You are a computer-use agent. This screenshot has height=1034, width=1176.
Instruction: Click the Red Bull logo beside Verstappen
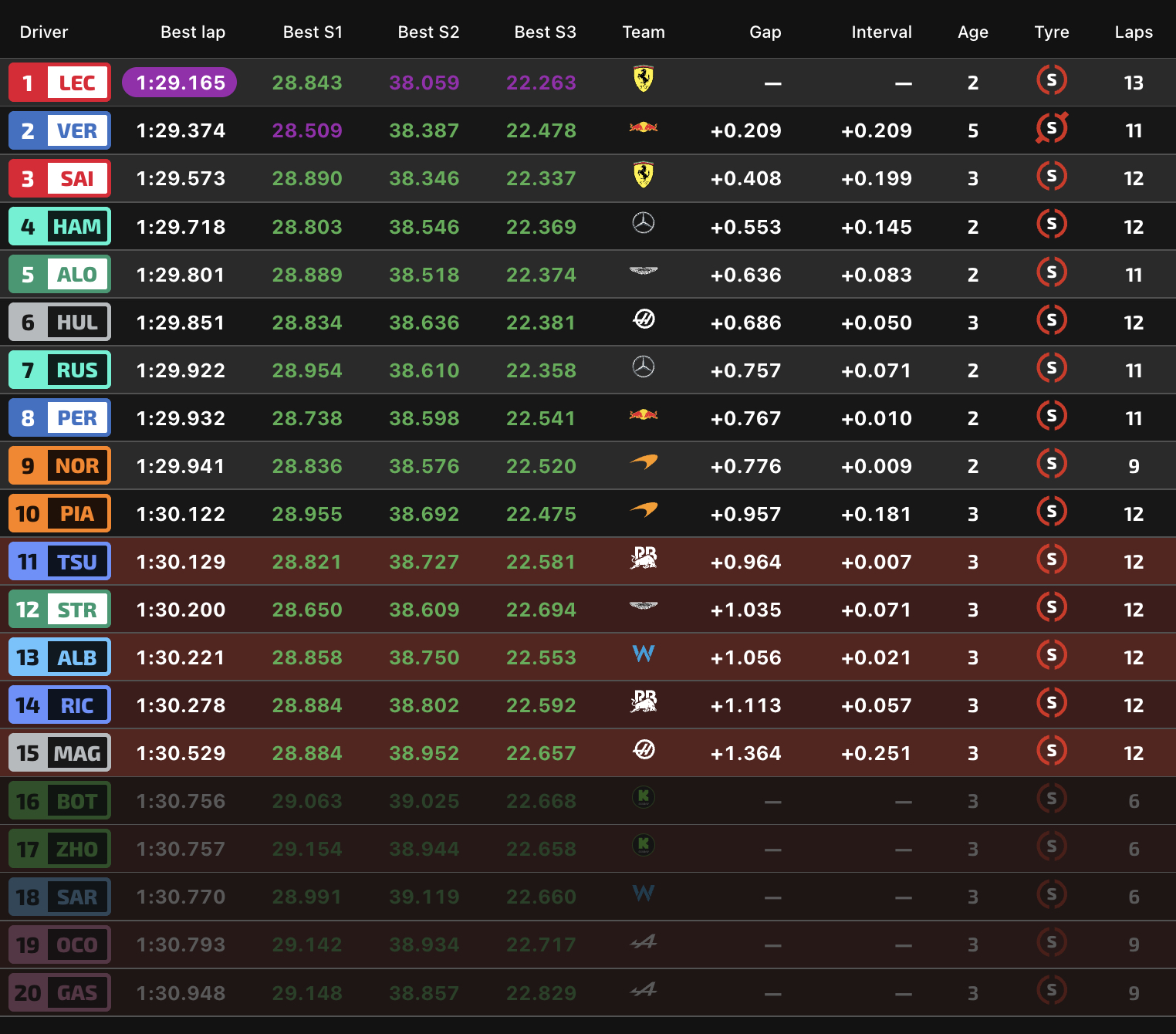[643, 128]
